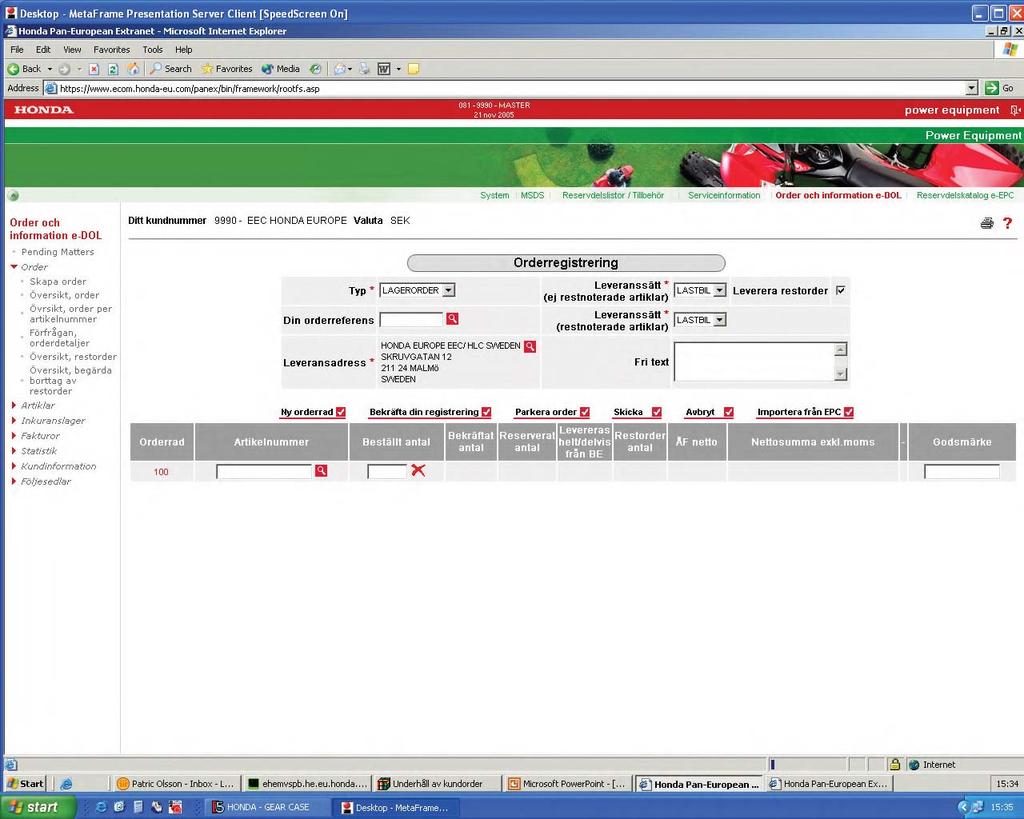Click the IE Forward arrow button
This screenshot has width=1024, height=819.
pos(64,69)
